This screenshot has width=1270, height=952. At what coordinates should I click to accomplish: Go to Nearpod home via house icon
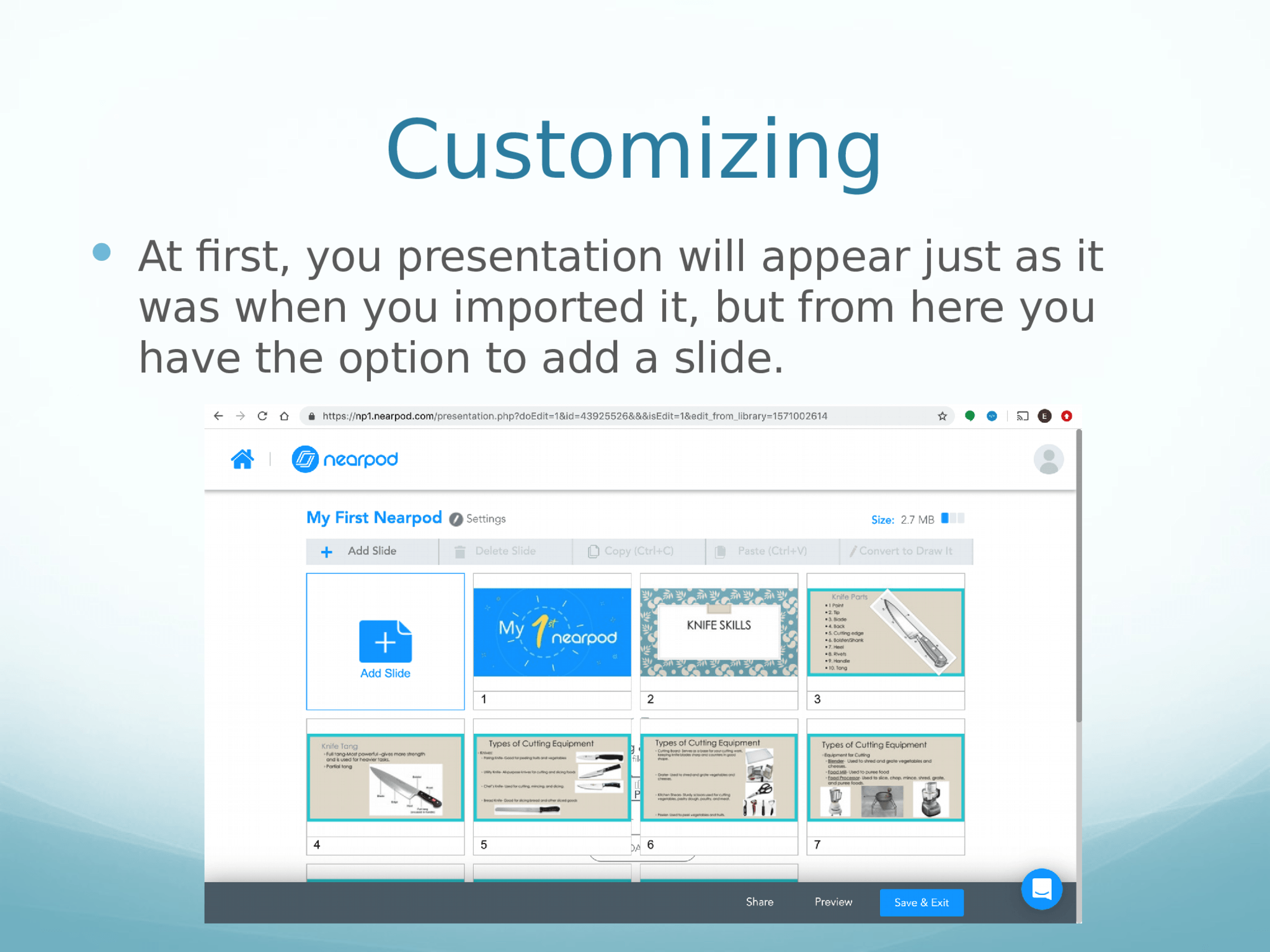(x=242, y=459)
